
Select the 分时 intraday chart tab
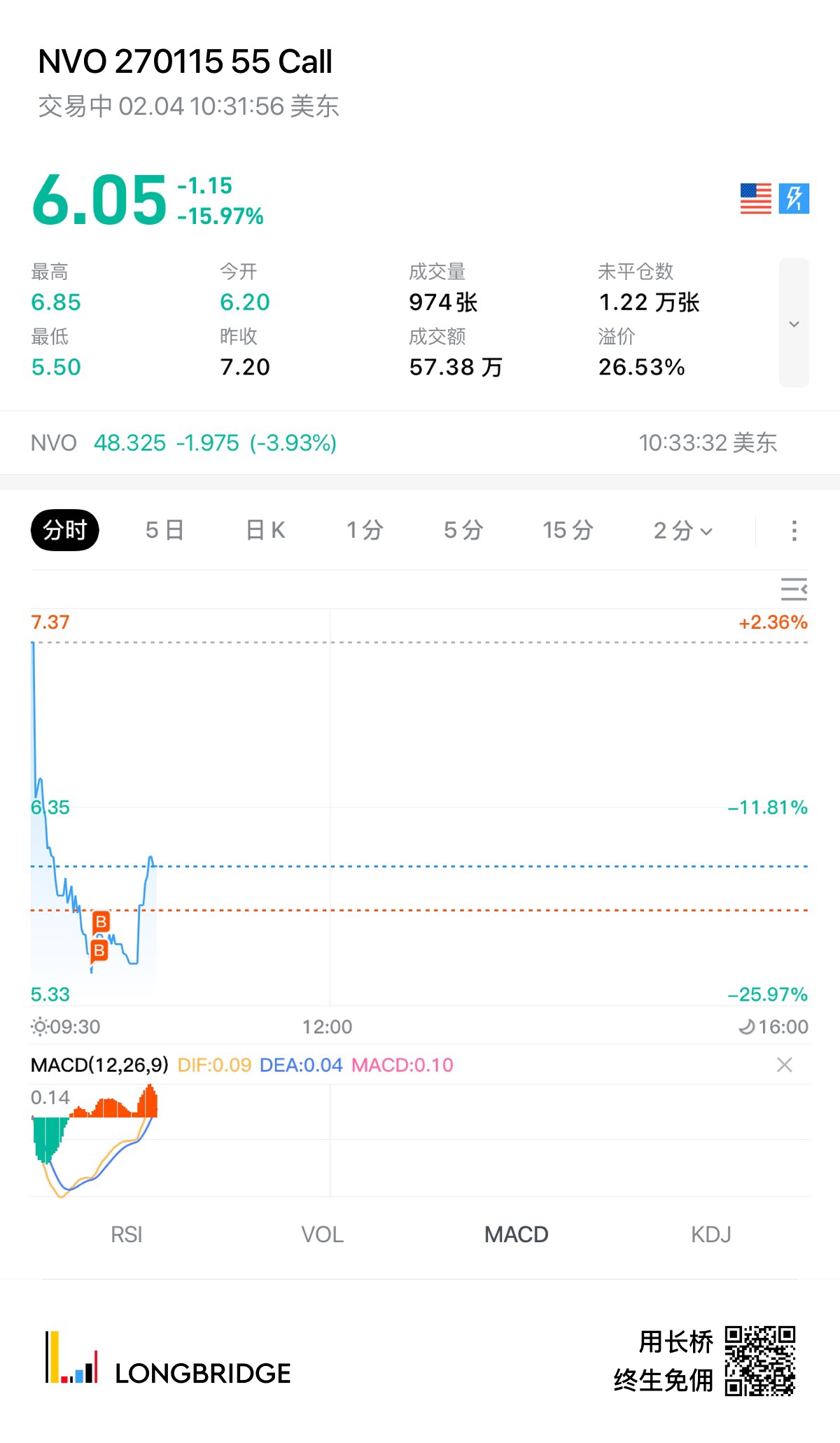pyautogui.click(x=65, y=531)
